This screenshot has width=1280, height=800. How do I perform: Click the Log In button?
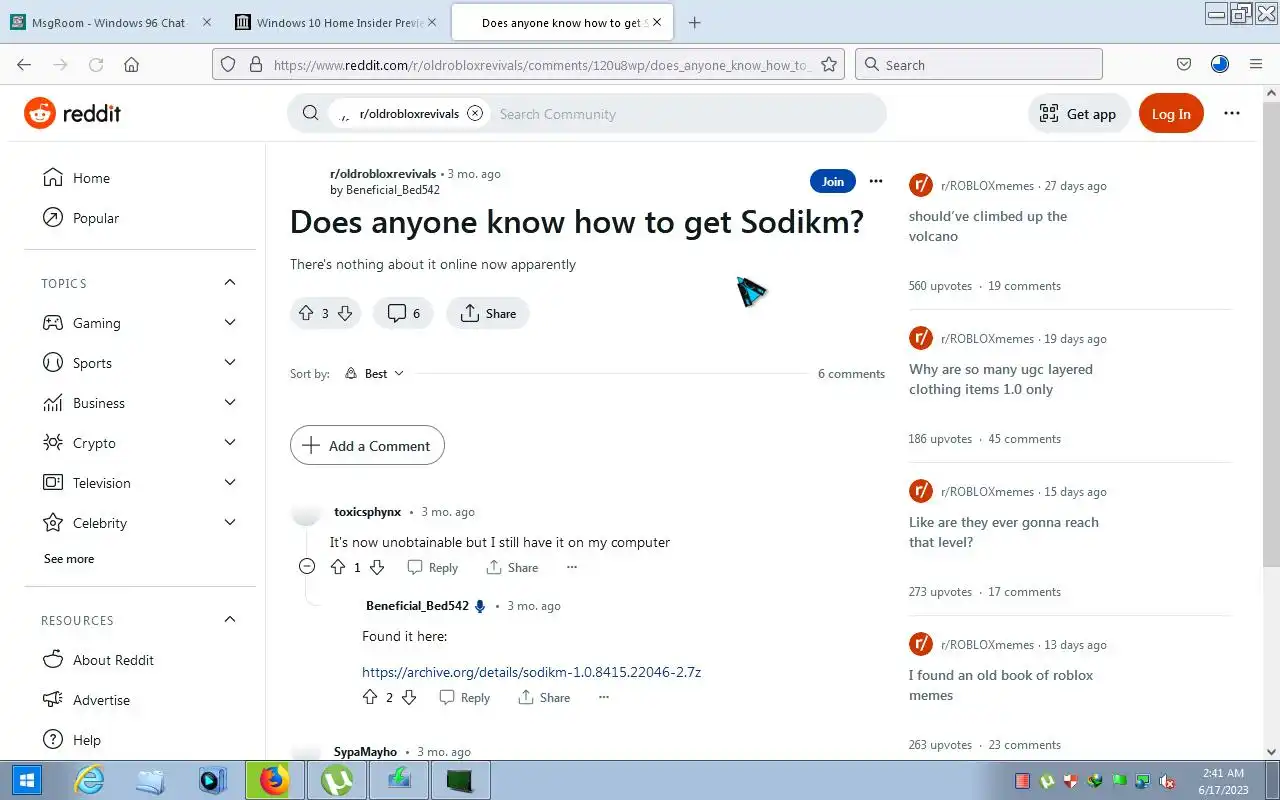(1171, 114)
